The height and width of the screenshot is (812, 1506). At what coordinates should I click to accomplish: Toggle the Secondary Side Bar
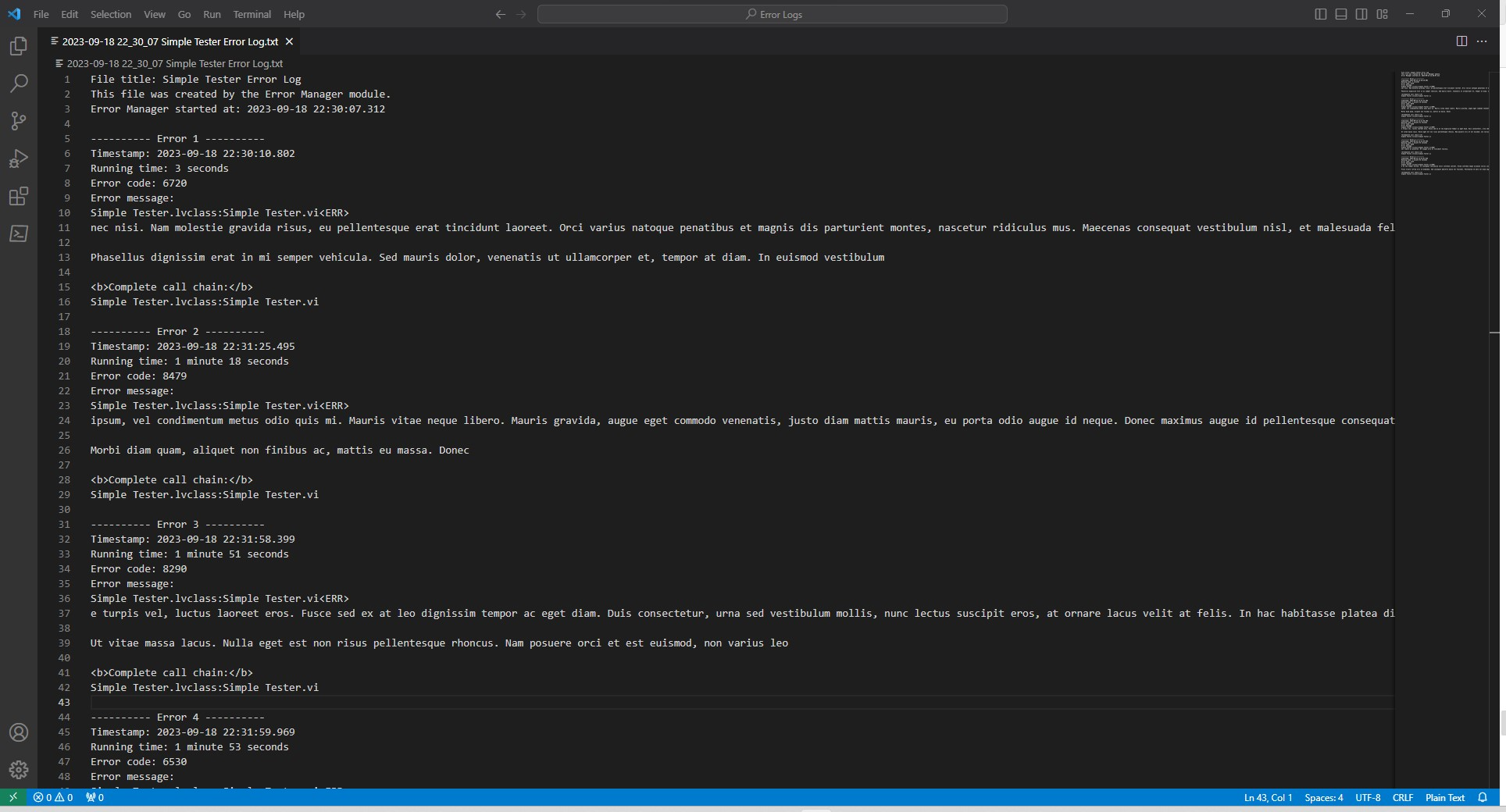[1361, 13]
